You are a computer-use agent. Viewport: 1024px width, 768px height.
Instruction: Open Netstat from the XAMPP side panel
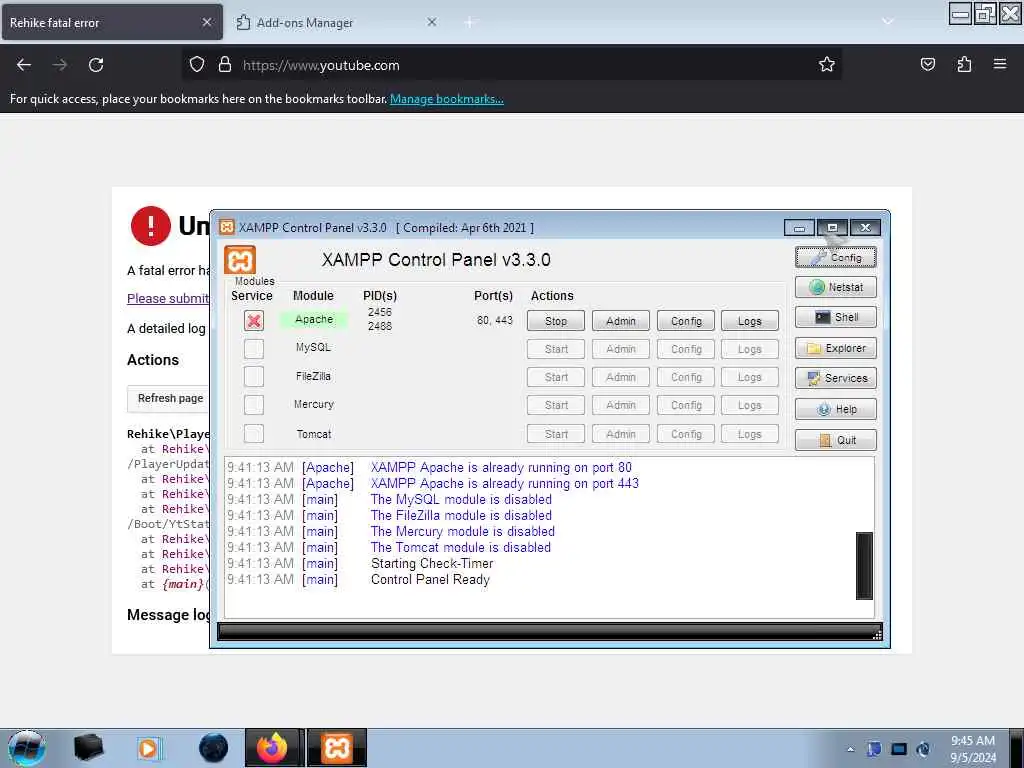click(x=835, y=287)
